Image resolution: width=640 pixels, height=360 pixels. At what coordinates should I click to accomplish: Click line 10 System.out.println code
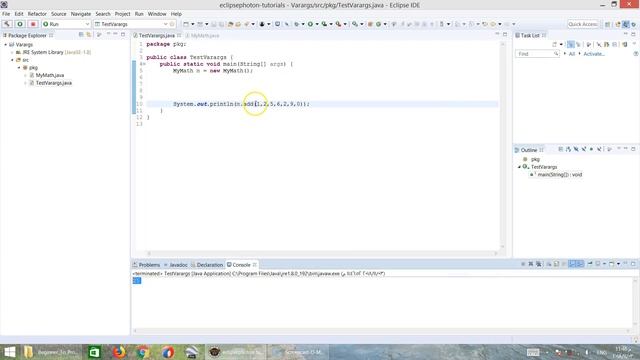tap(241, 104)
